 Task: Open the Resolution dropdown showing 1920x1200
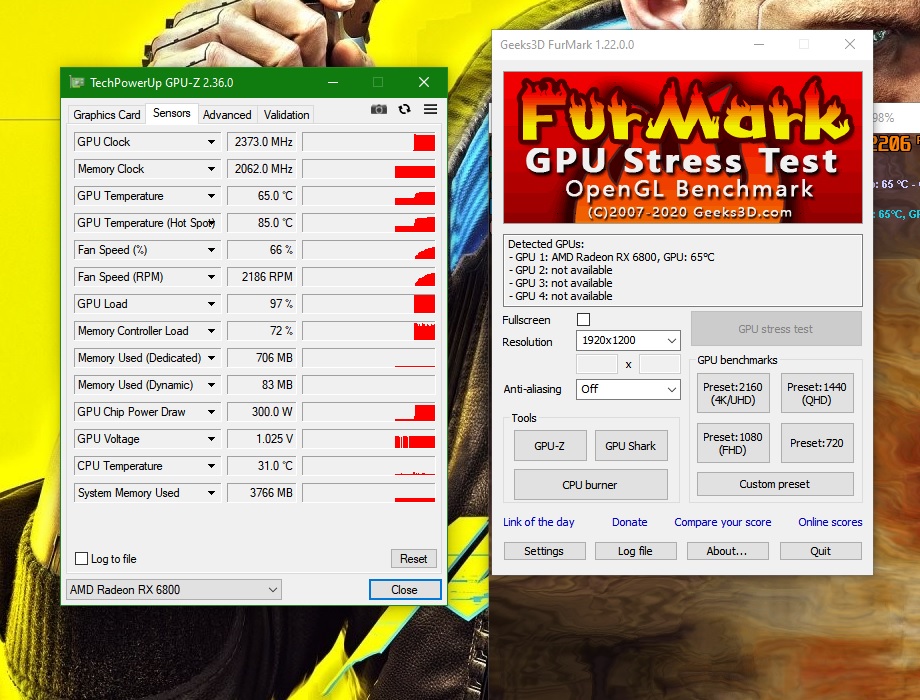[x=627, y=340]
